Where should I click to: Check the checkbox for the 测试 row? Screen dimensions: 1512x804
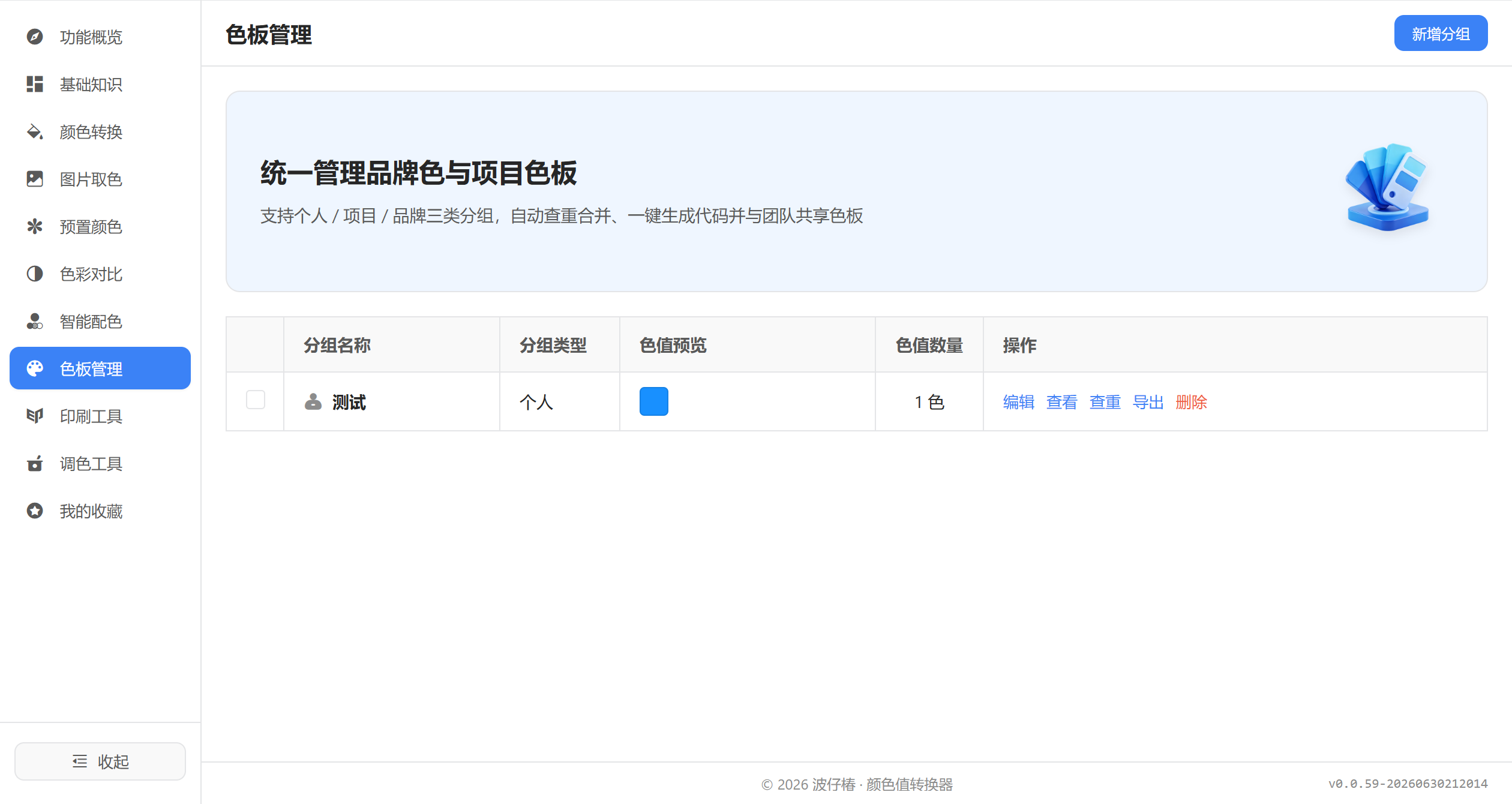(x=256, y=400)
